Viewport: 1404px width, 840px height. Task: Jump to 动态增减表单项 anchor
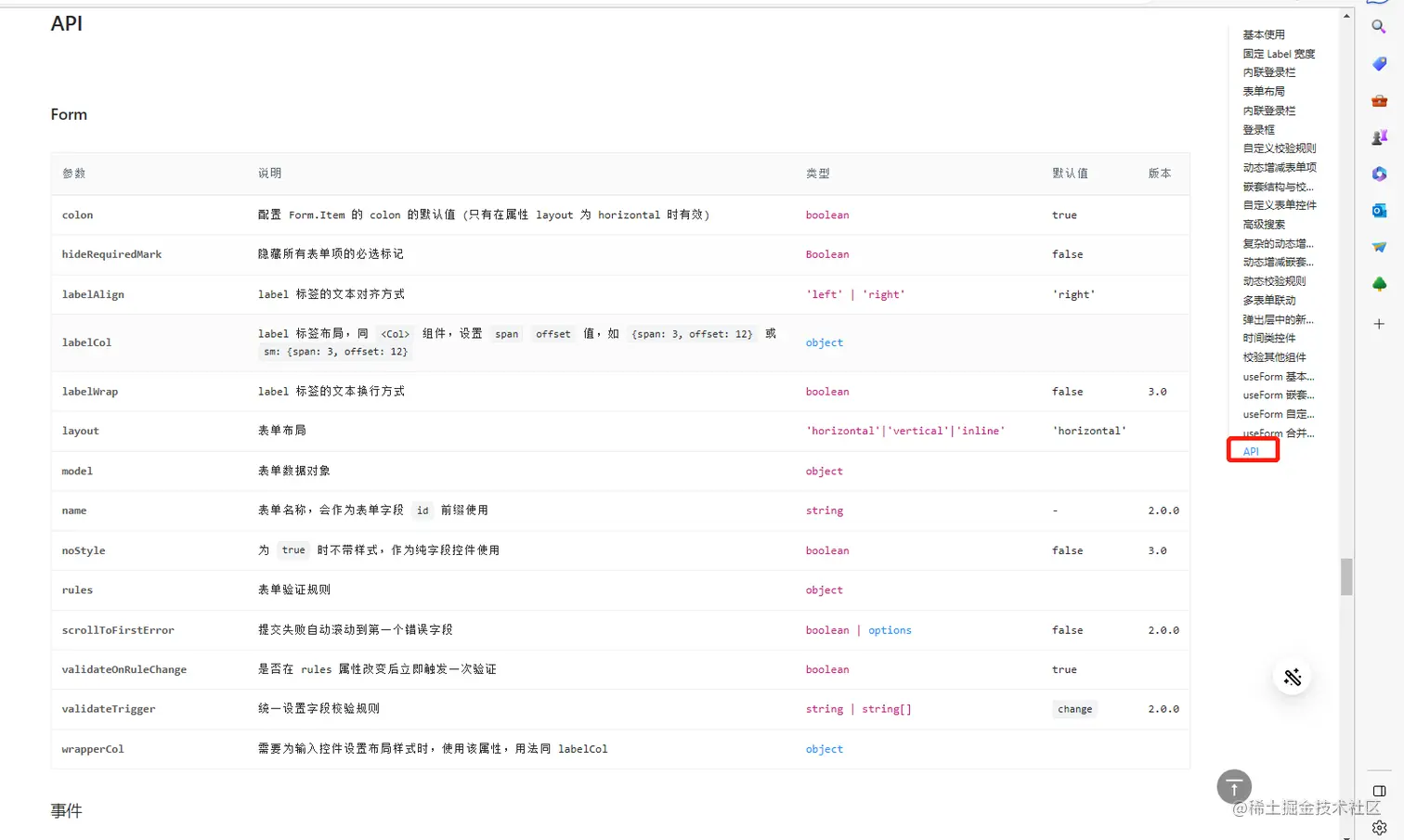coord(1280,168)
